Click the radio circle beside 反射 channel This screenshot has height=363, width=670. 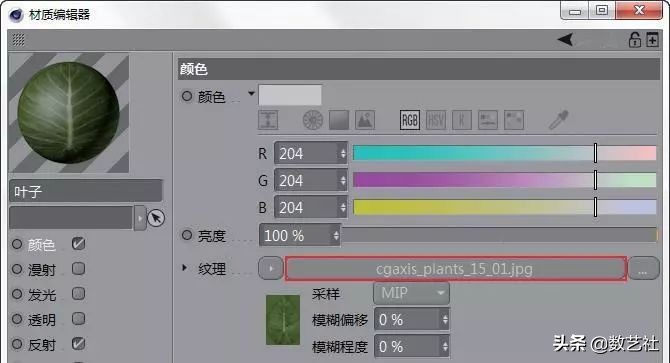click(x=17, y=344)
